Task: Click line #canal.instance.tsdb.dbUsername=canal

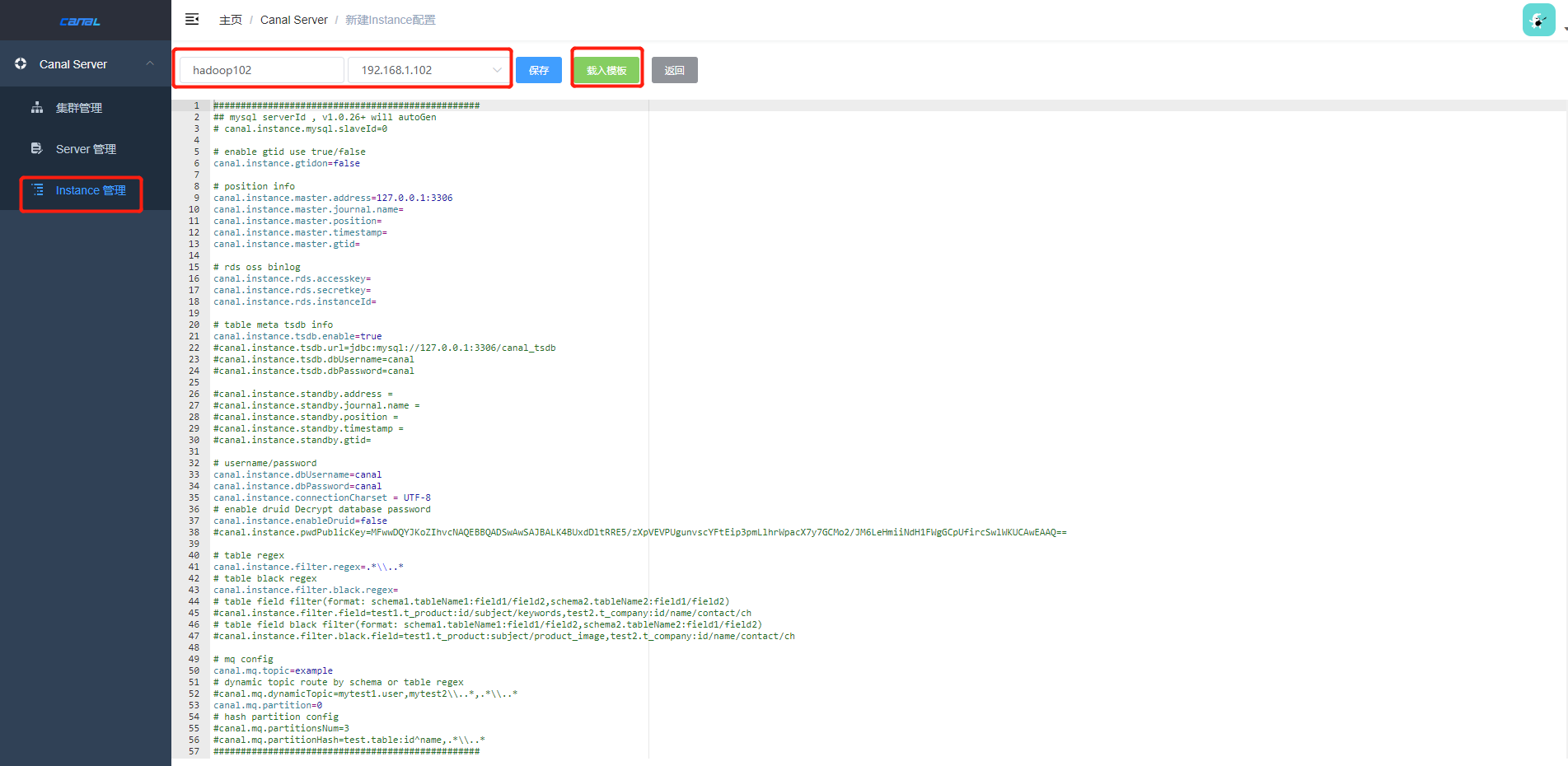Action: (x=314, y=359)
